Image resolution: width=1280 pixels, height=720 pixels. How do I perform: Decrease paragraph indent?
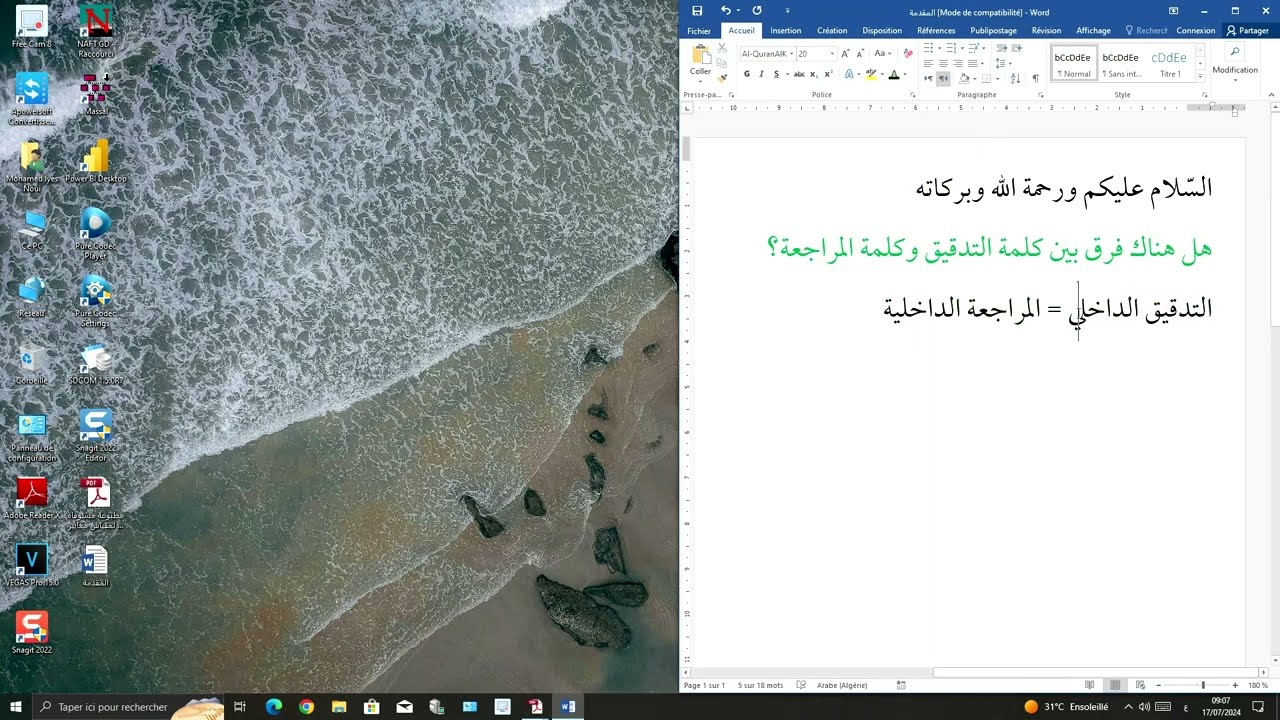point(1001,48)
